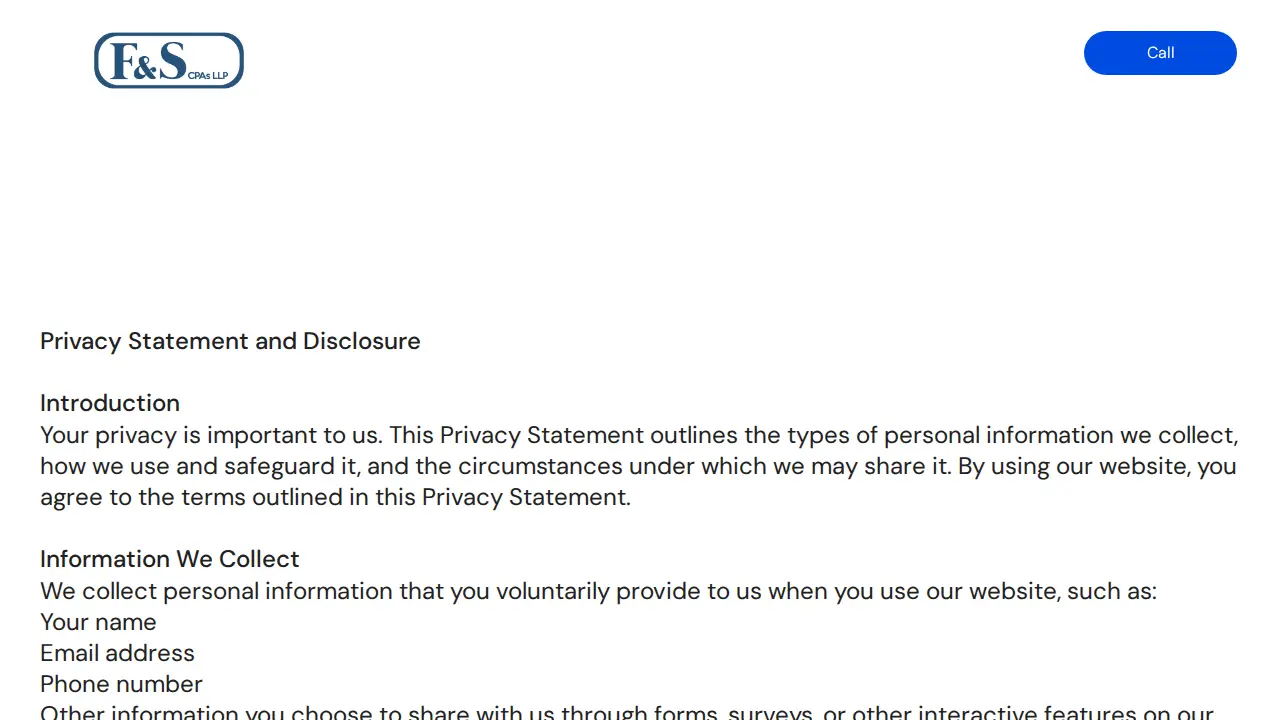Click the 'Phone number' list item
This screenshot has width=1280, height=720.
click(121, 684)
